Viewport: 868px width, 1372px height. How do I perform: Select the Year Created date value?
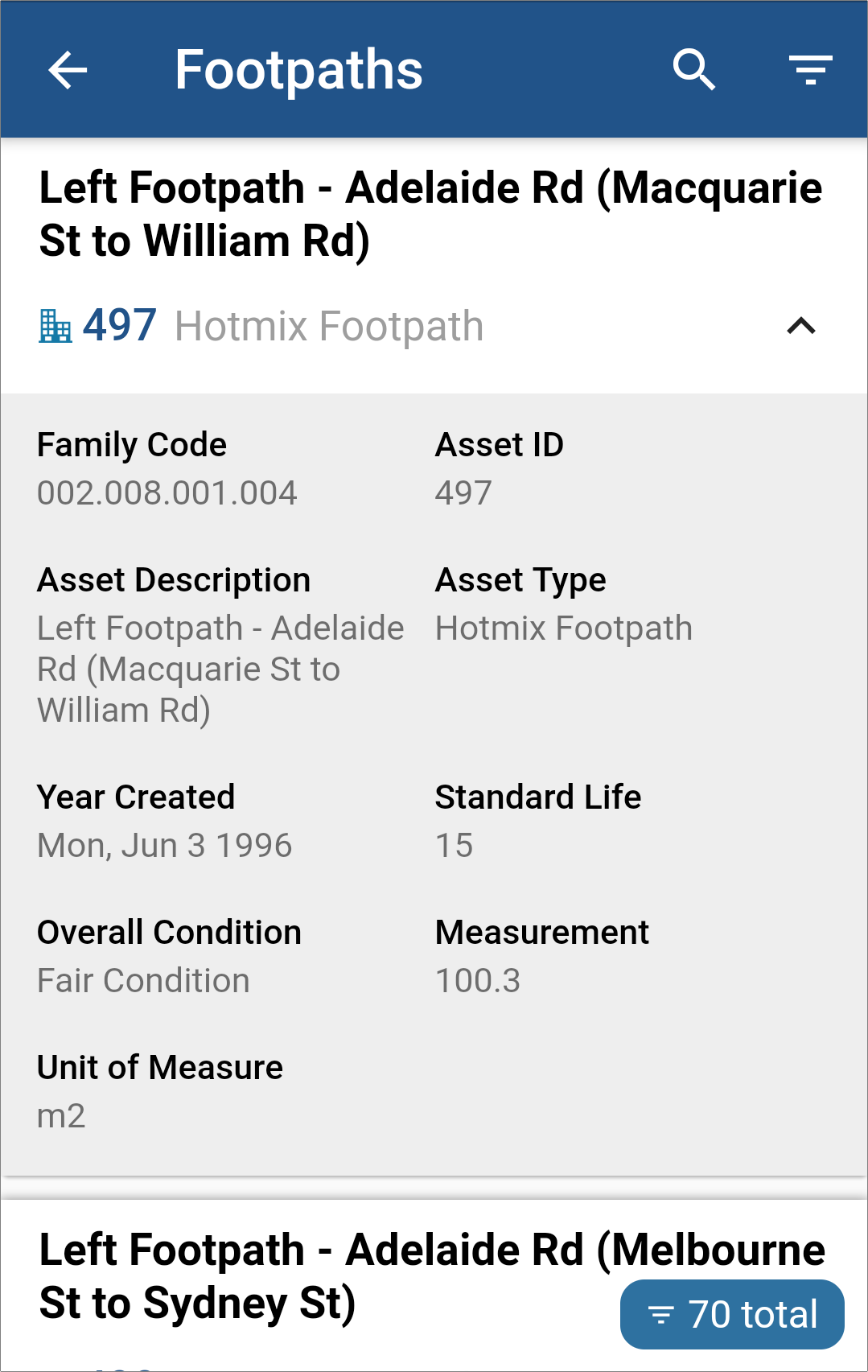(165, 845)
